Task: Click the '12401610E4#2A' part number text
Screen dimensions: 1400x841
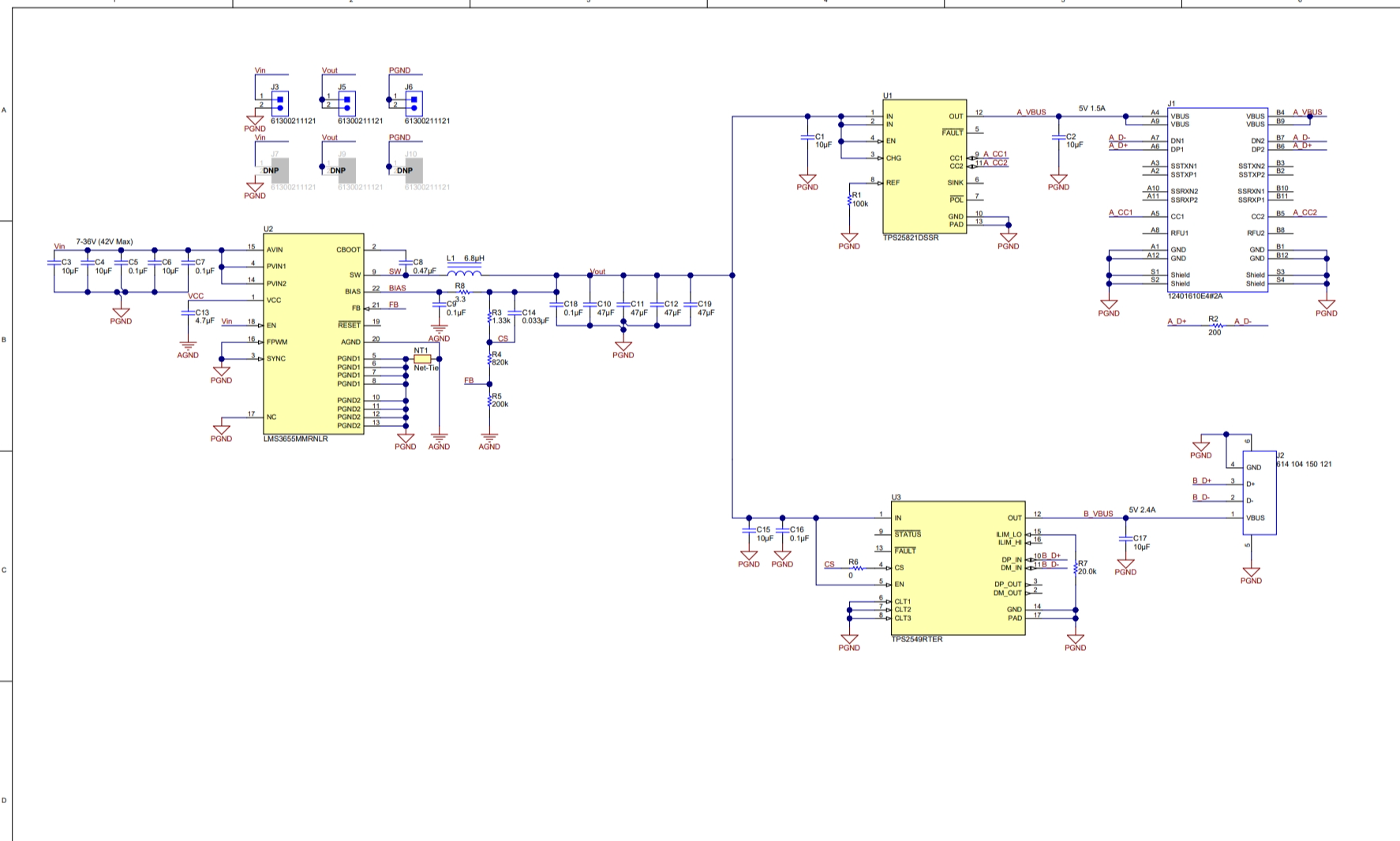Action: [1196, 297]
